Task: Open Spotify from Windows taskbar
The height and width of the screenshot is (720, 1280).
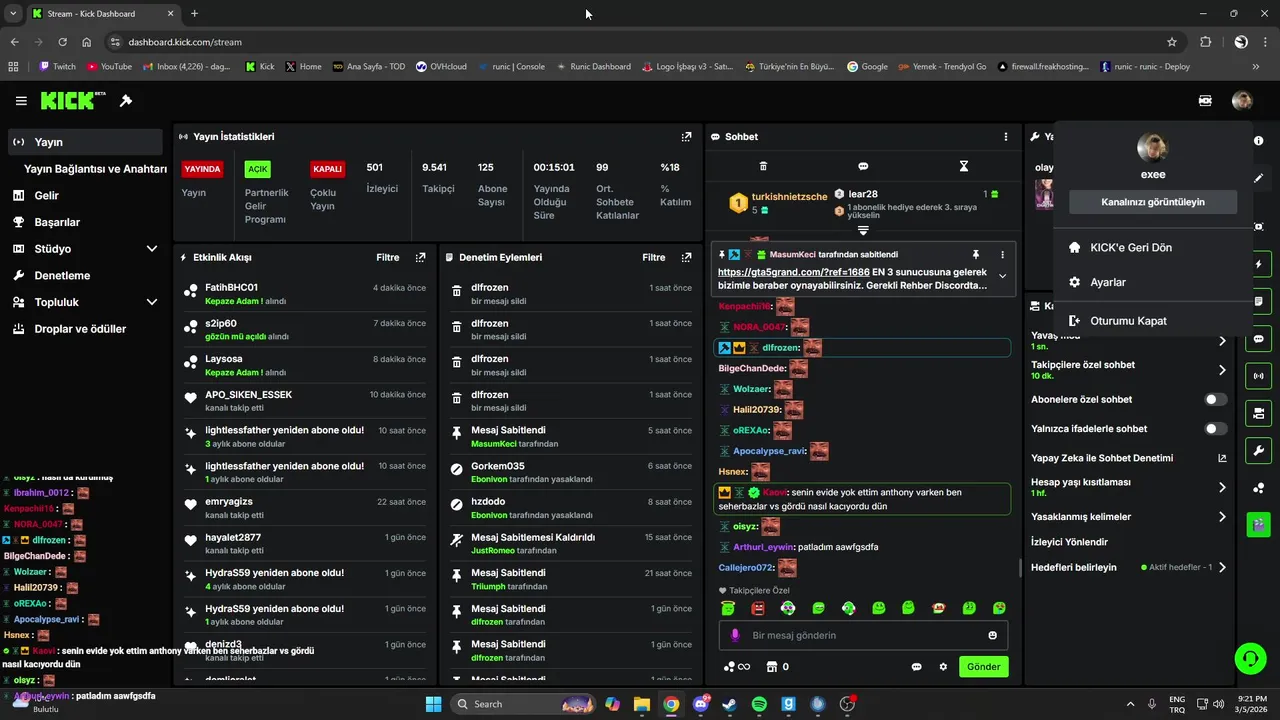Action: click(x=758, y=704)
